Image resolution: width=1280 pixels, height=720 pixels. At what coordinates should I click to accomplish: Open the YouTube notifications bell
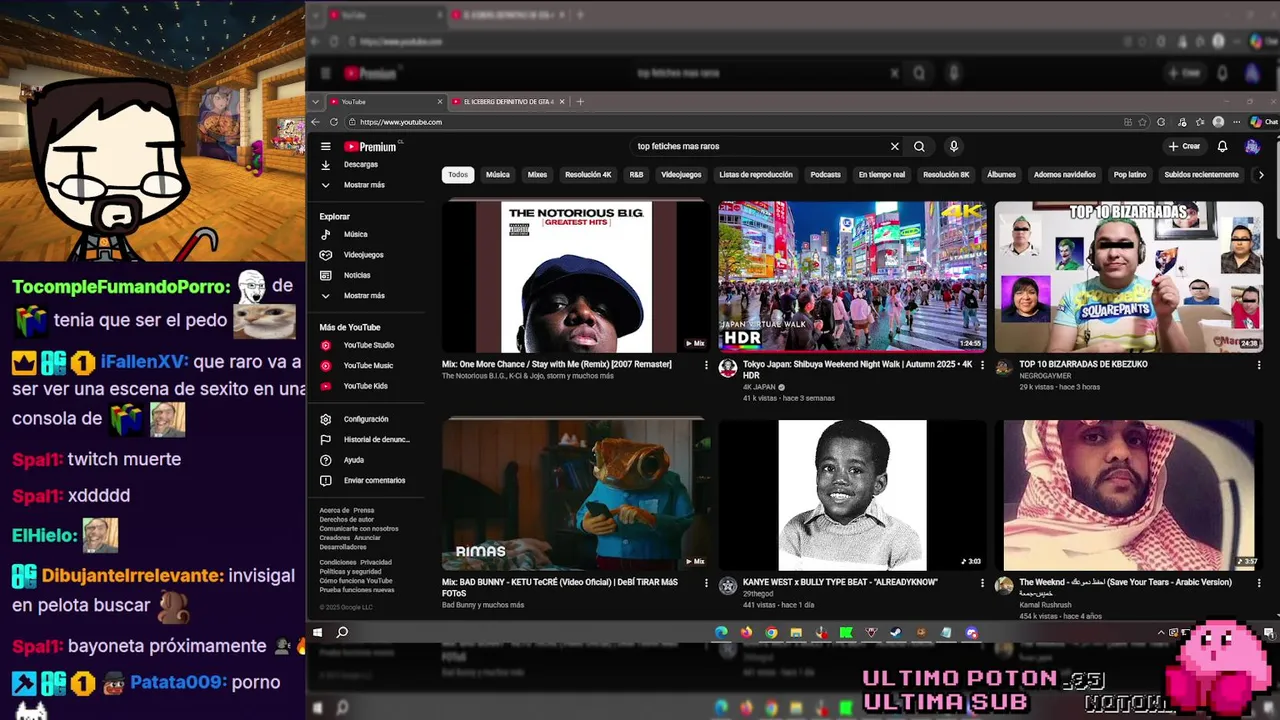[x=1222, y=146]
